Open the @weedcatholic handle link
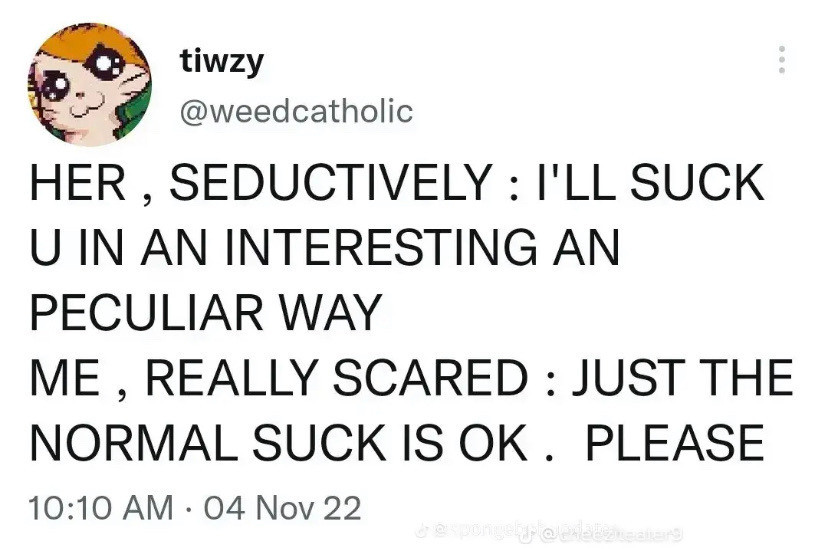The height and width of the screenshot is (549, 828). coord(296,111)
